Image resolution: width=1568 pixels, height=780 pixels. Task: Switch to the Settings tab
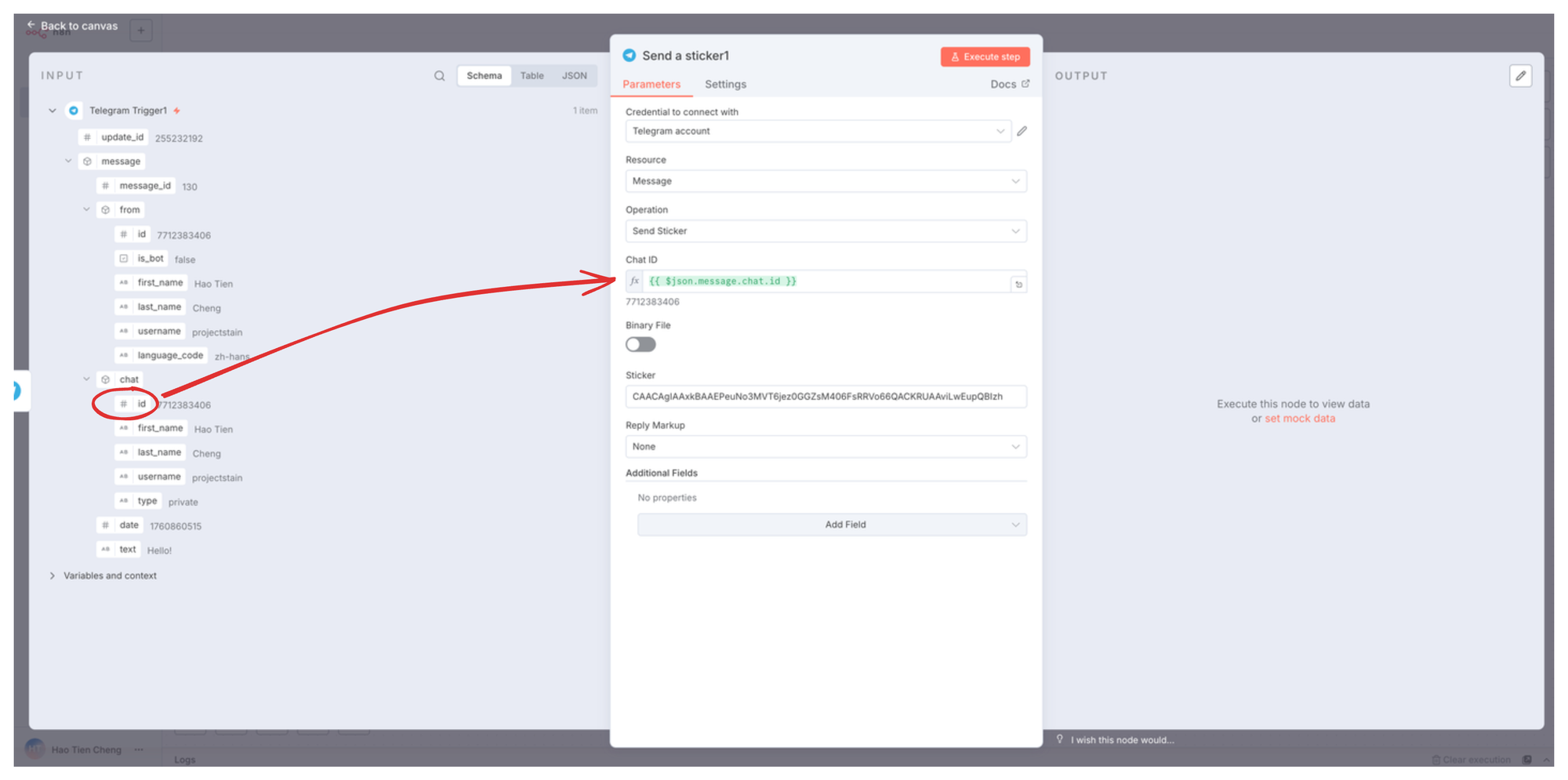click(725, 85)
